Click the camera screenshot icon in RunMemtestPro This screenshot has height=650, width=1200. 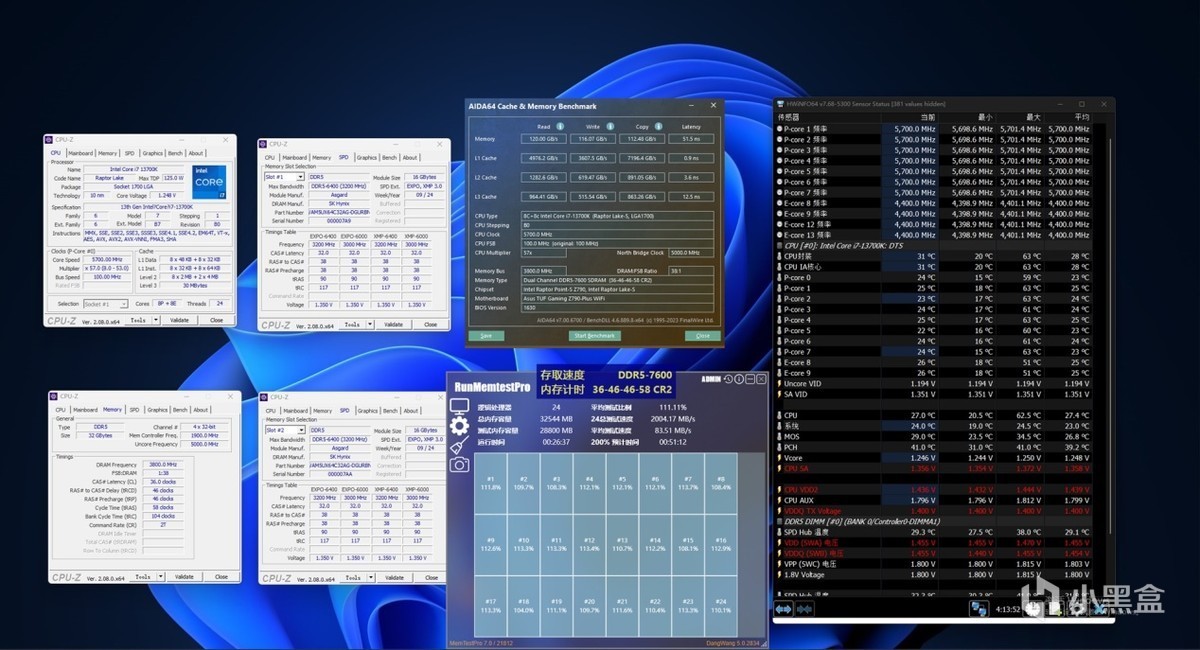(459, 465)
